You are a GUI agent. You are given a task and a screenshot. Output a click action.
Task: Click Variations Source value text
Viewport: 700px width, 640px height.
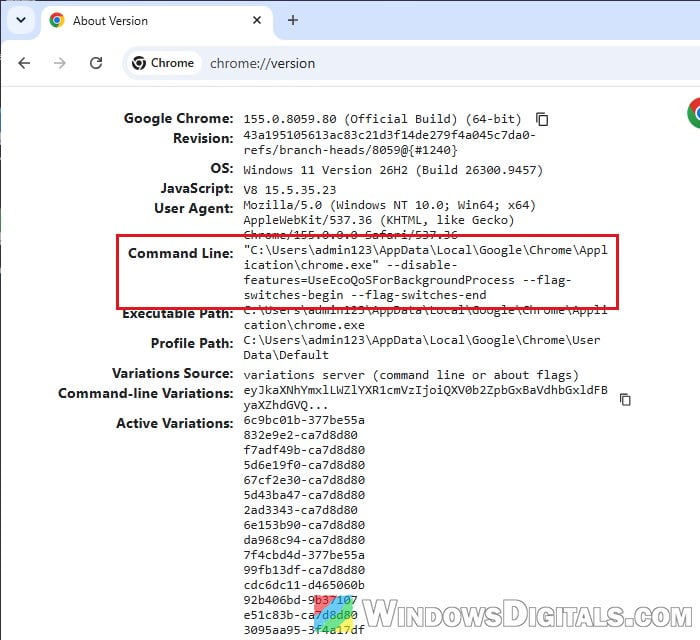click(x=411, y=375)
